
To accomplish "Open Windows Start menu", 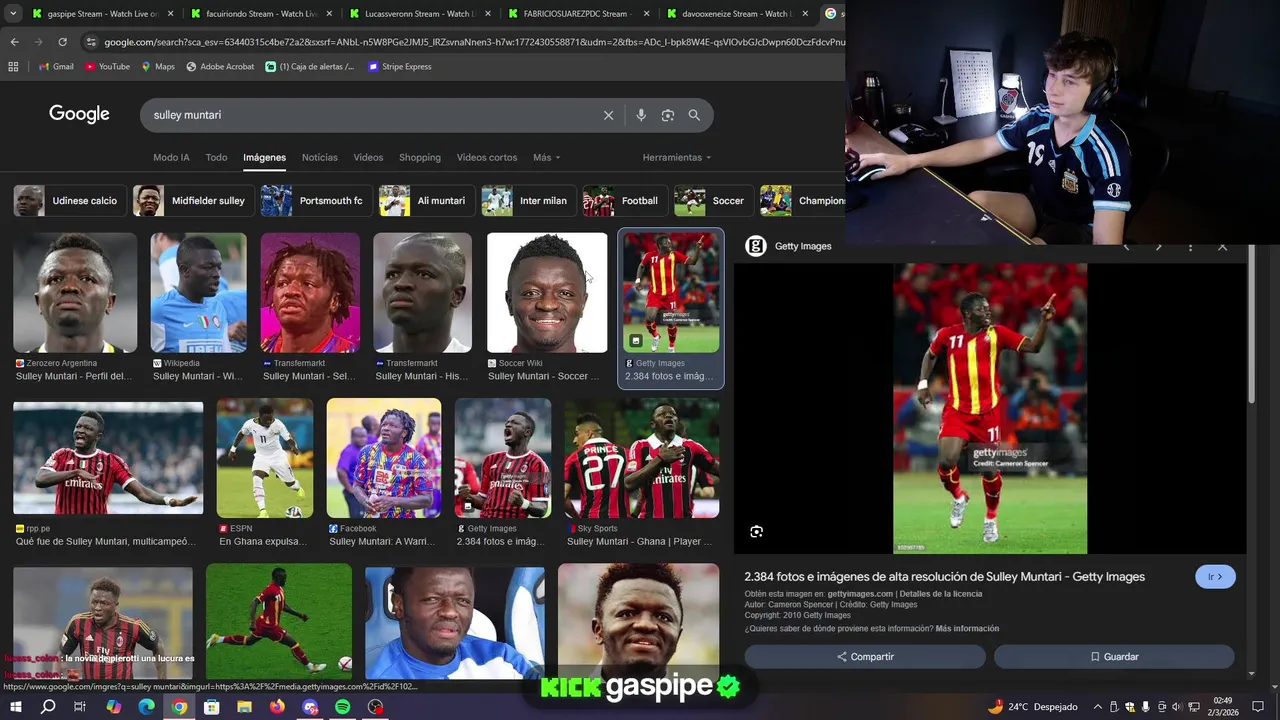I will [x=15, y=707].
